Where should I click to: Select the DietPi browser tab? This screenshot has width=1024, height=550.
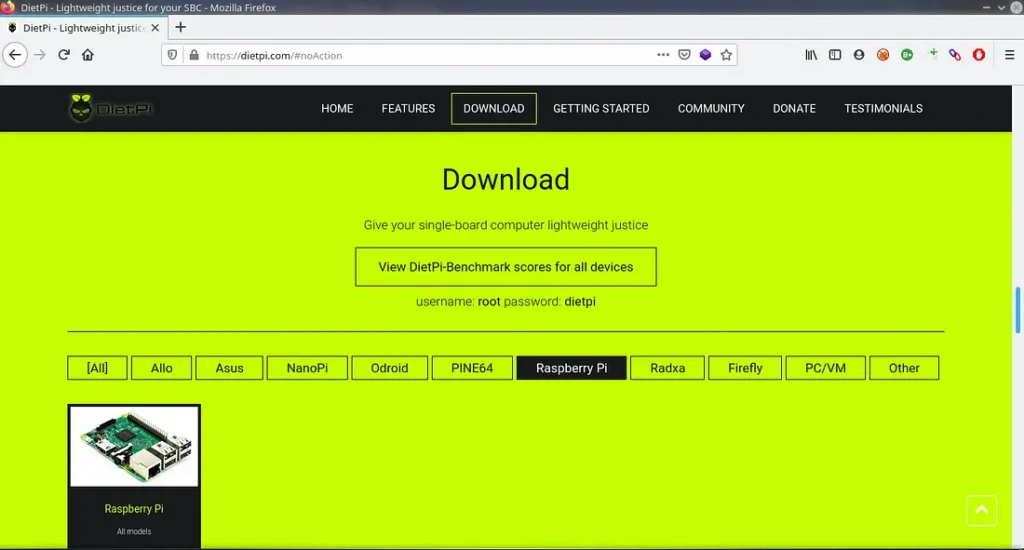click(84, 28)
